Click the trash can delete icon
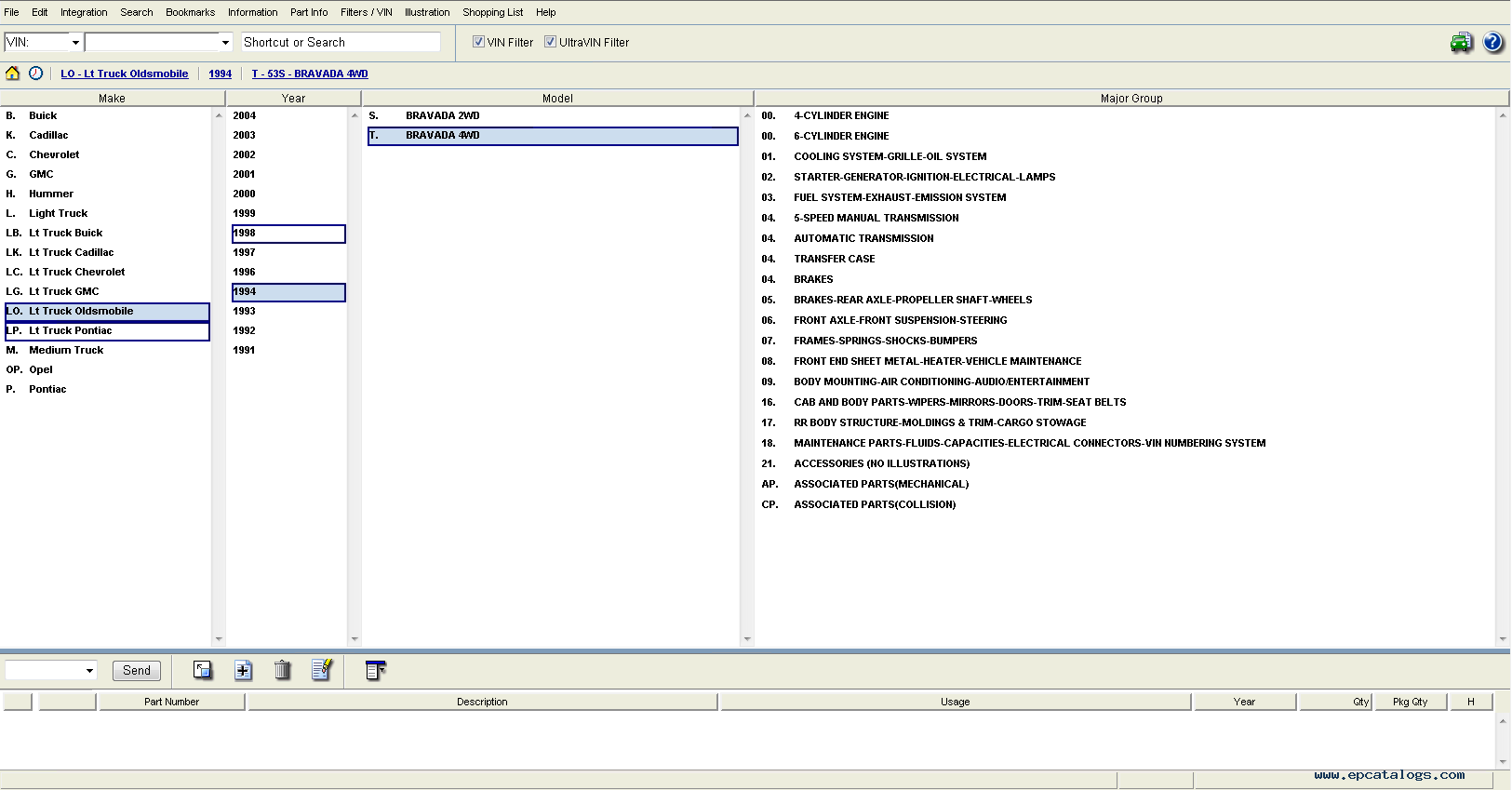 point(283,670)
